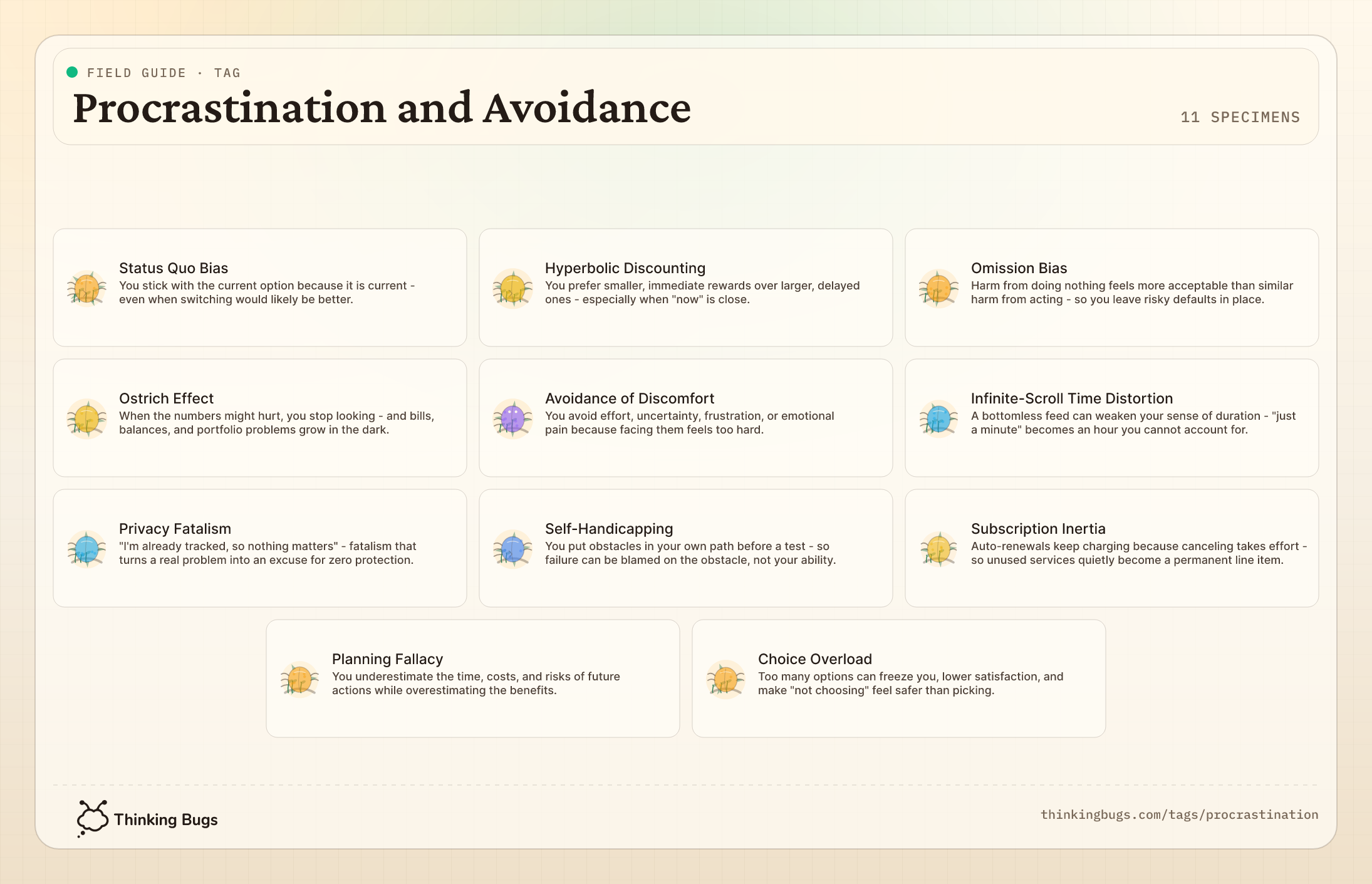Click the green dot beside Field Guide
1372x884 pixels.
(72, 72)
